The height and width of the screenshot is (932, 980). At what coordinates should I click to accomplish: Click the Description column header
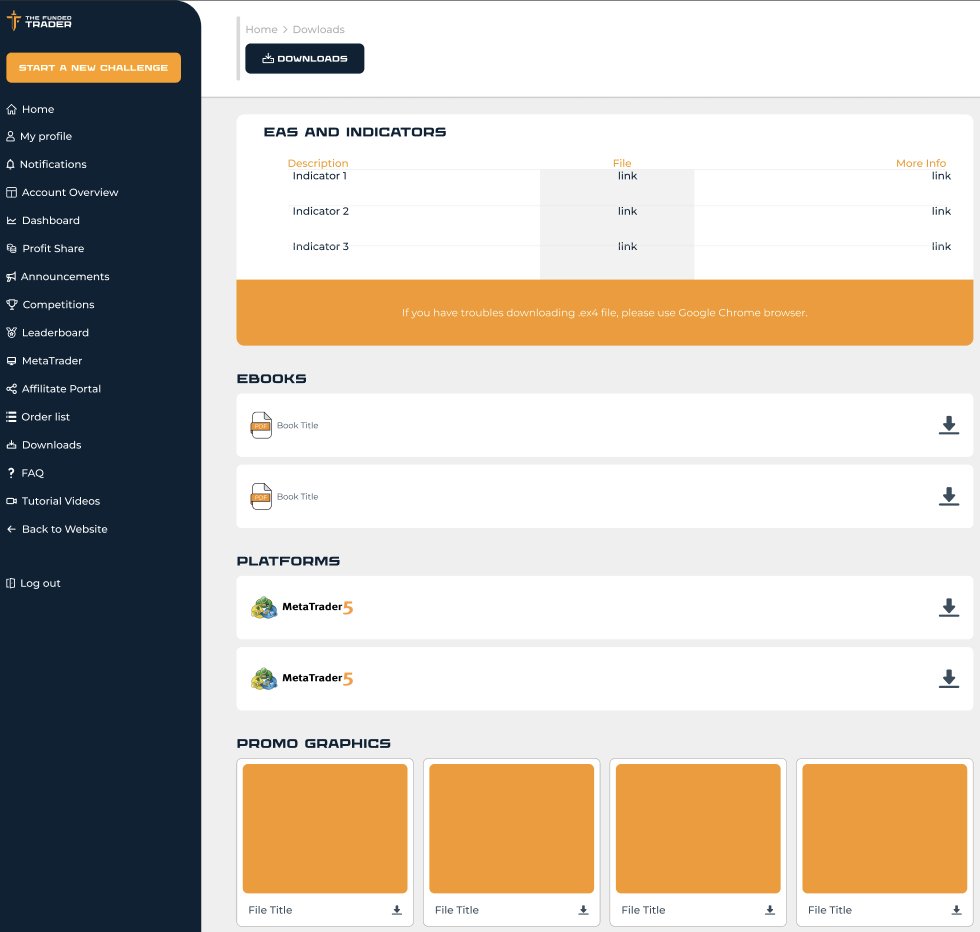(318, 163)
